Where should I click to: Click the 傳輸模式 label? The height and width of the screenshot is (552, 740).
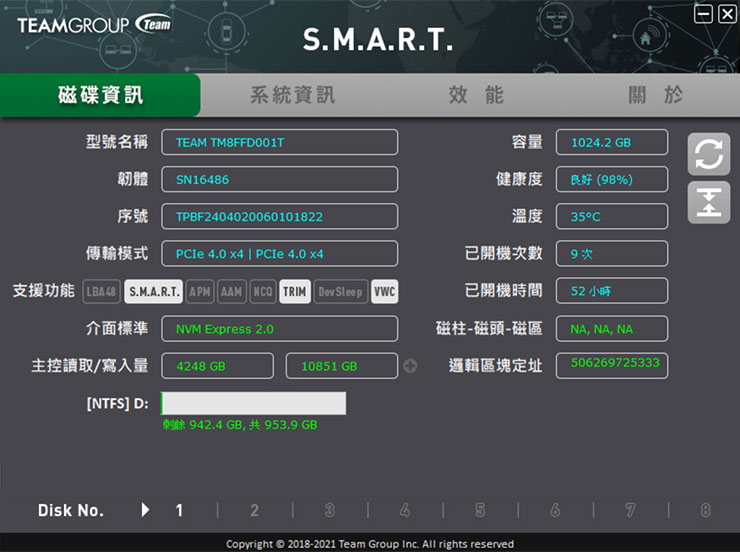117,254
